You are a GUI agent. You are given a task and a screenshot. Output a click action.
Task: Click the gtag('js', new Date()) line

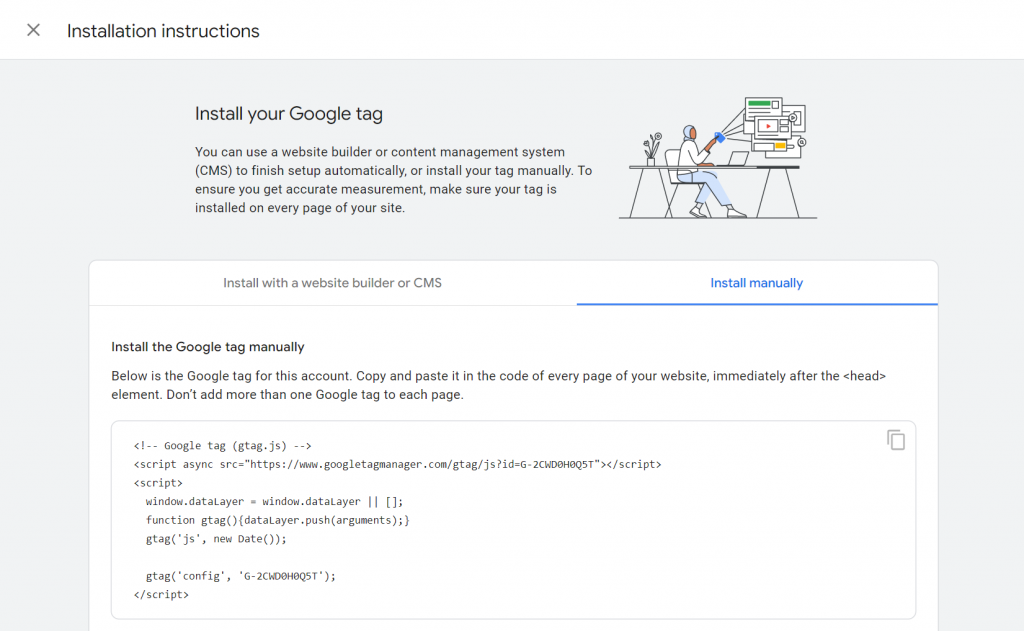tap(215, 539)
